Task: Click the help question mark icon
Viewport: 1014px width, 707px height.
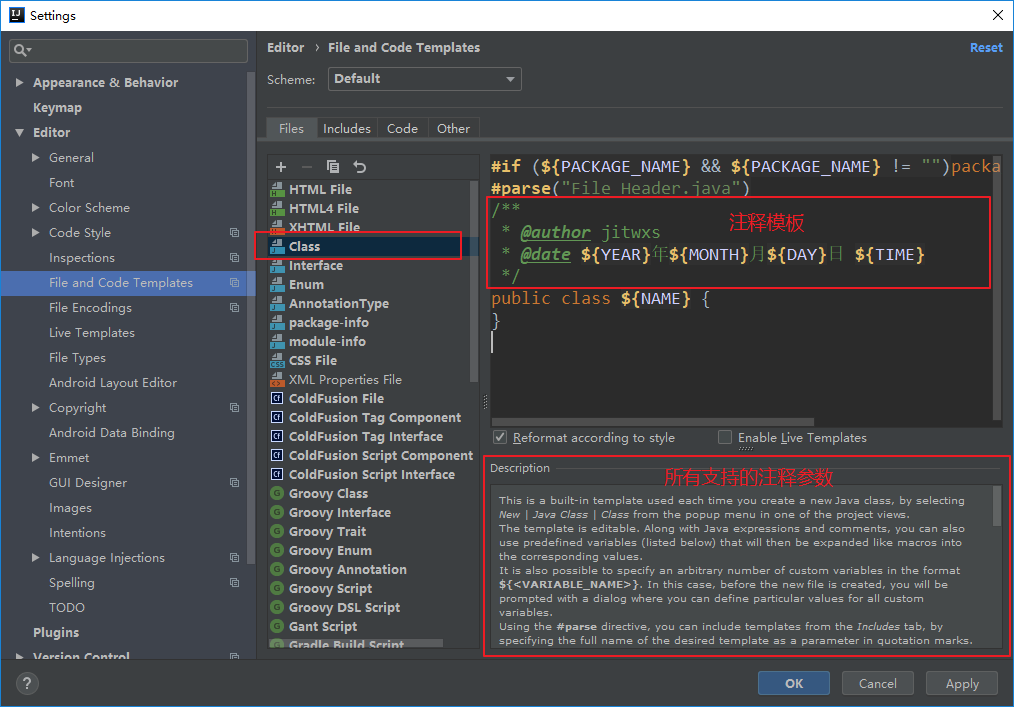Action: (x=26, y=683)
